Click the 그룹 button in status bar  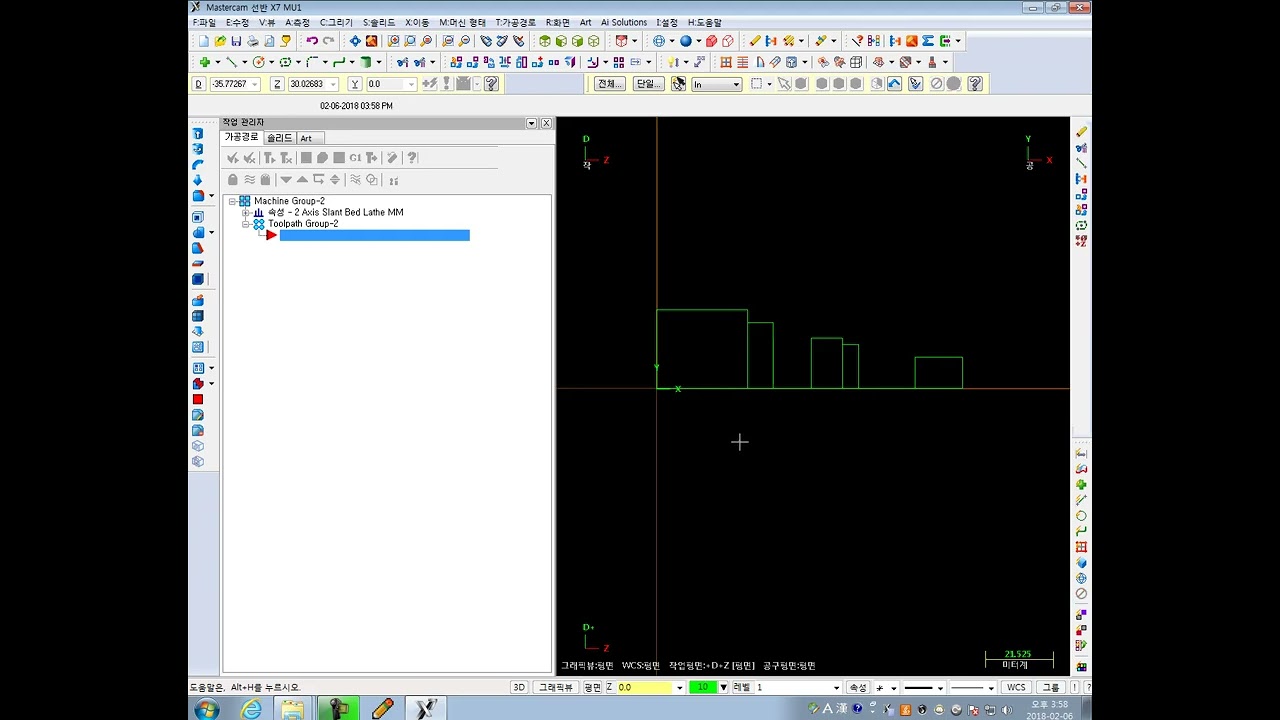point(1051,688)
